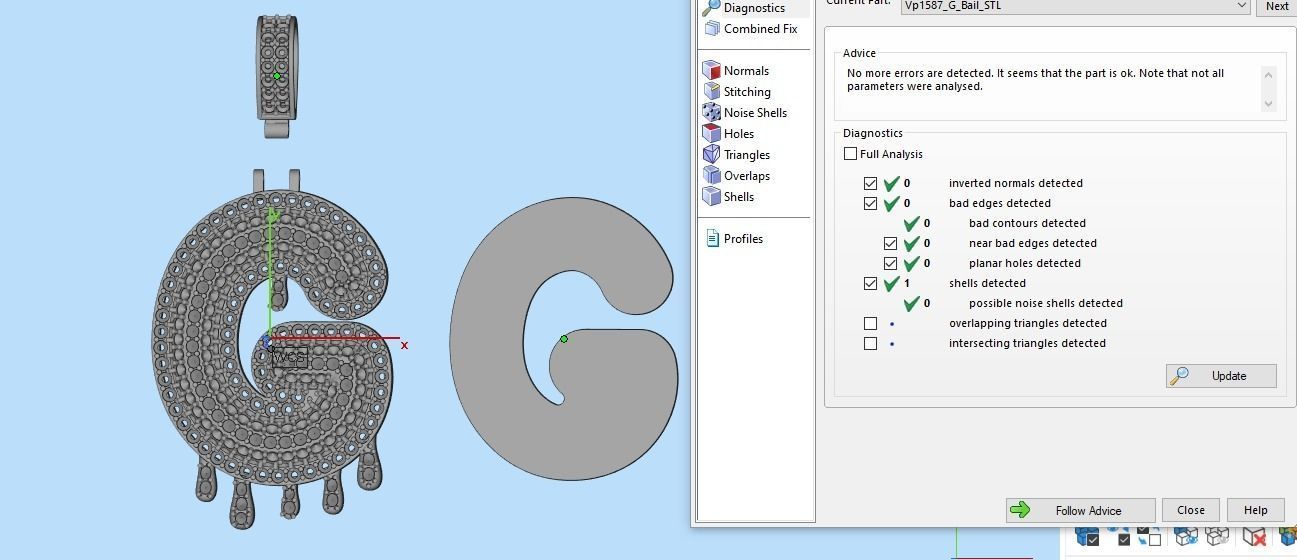
Task: Click the unload part red X icon
Action: click(x=1254, y=536)
